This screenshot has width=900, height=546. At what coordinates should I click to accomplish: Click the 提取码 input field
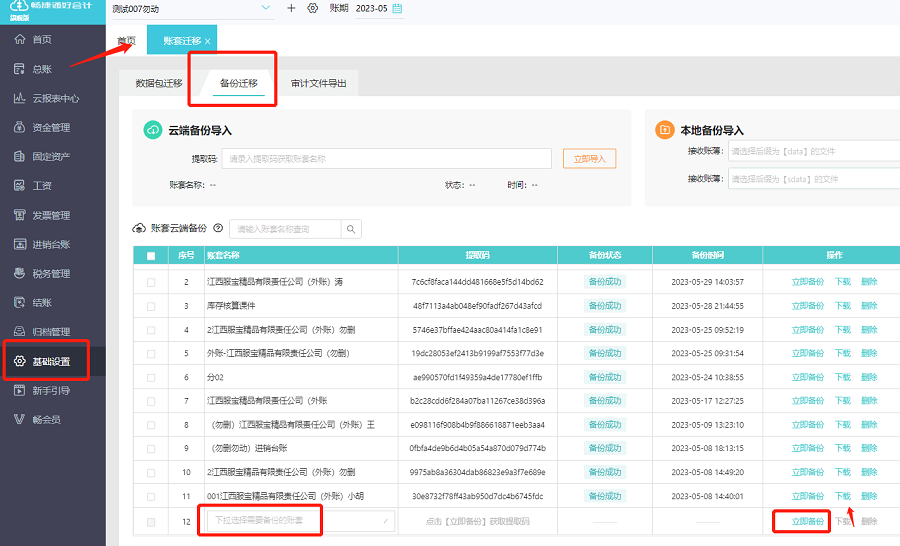386,158
